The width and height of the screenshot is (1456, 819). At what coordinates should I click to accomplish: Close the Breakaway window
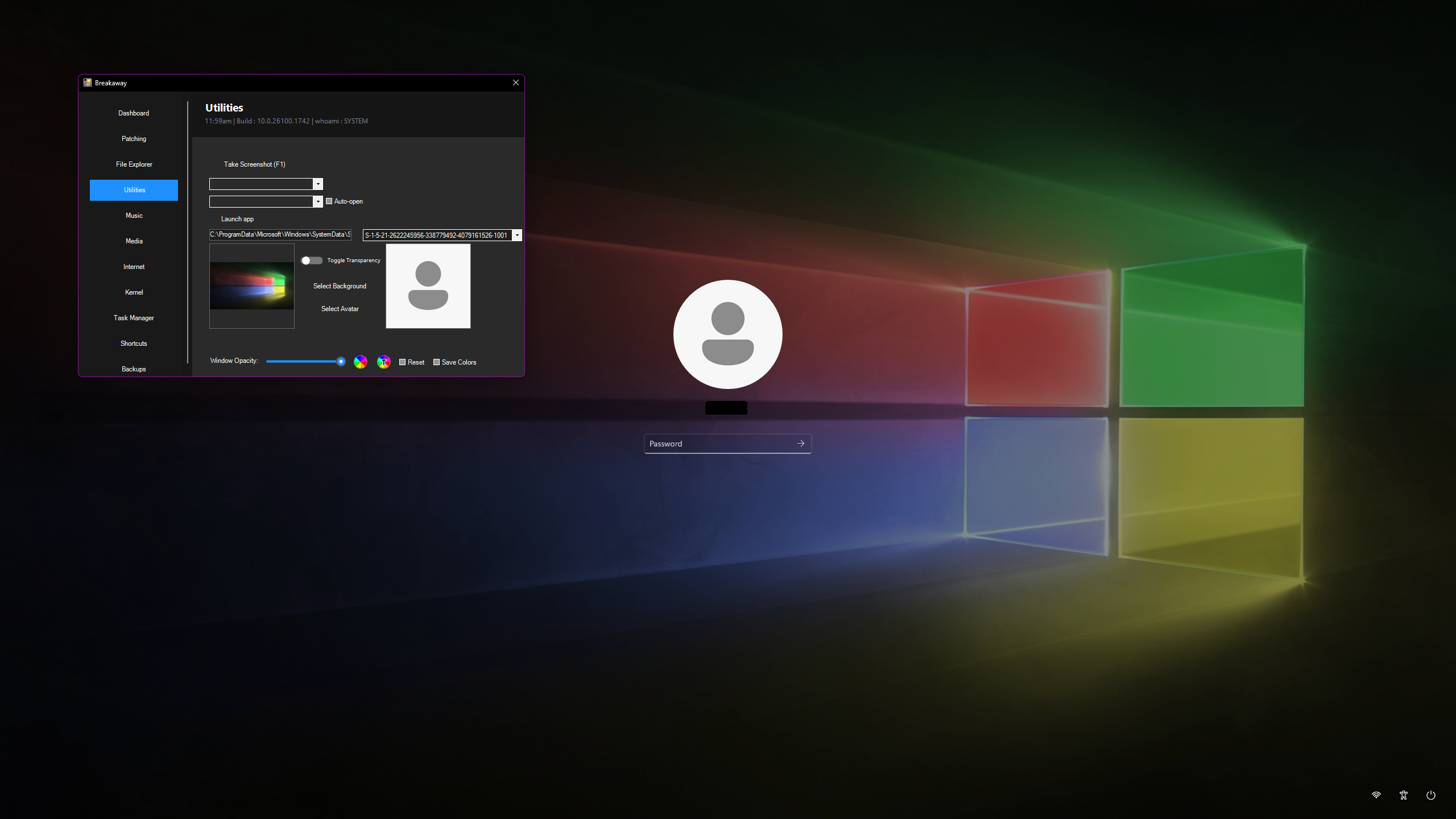[x=516, y=82]
